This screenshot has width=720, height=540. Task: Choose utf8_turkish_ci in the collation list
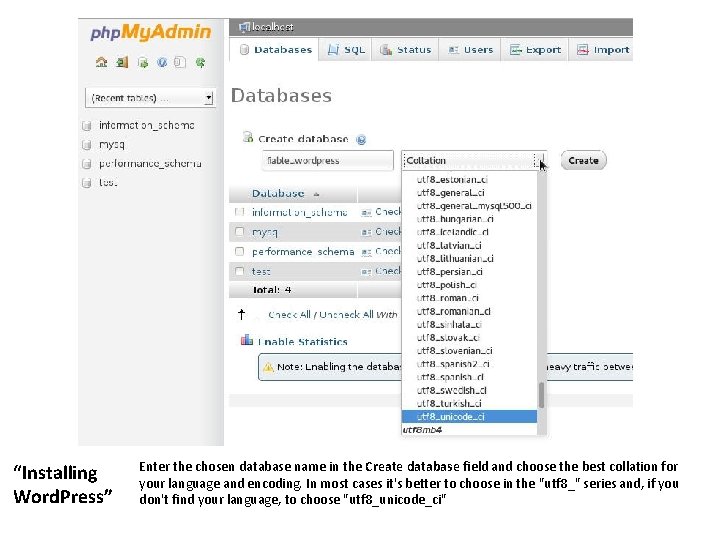coord(449,404)
